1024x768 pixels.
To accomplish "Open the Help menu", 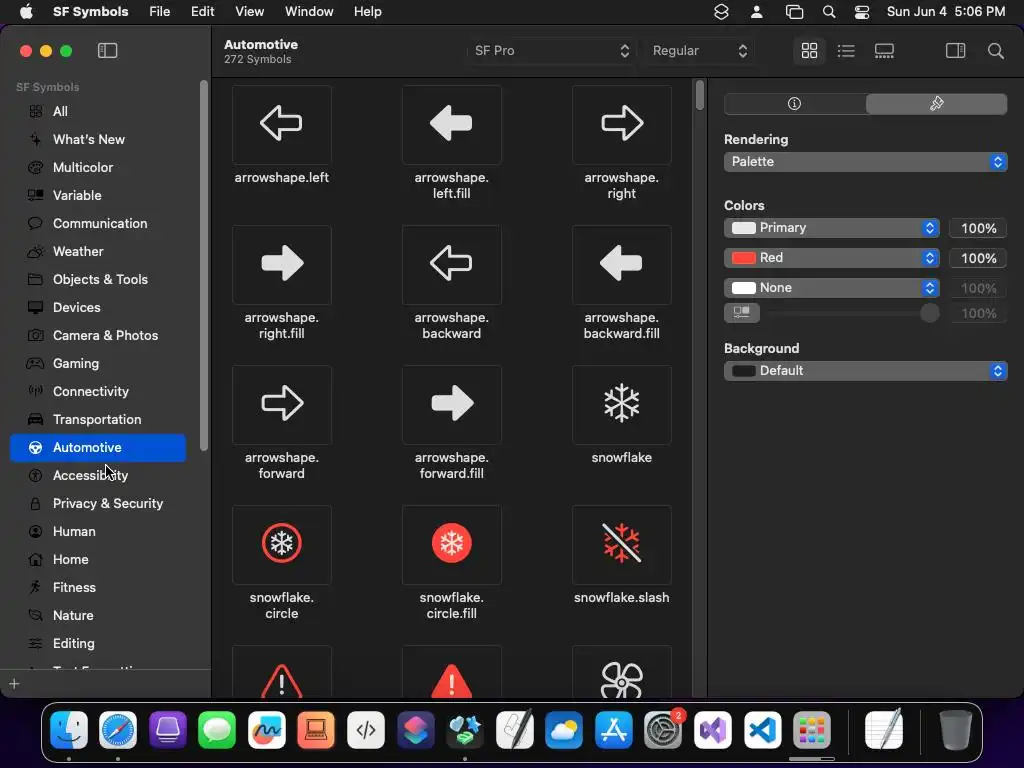I will pos(368,12).
